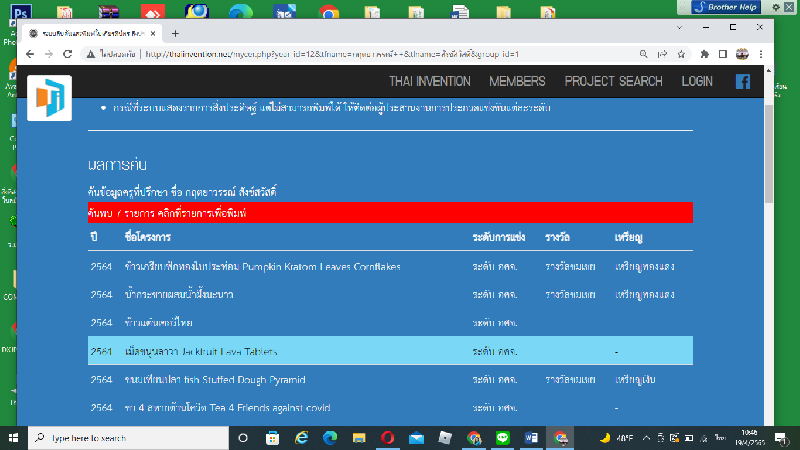800x450 pixels.
Task: Click the share icon in the address bar
Action: tap(661, 54)
